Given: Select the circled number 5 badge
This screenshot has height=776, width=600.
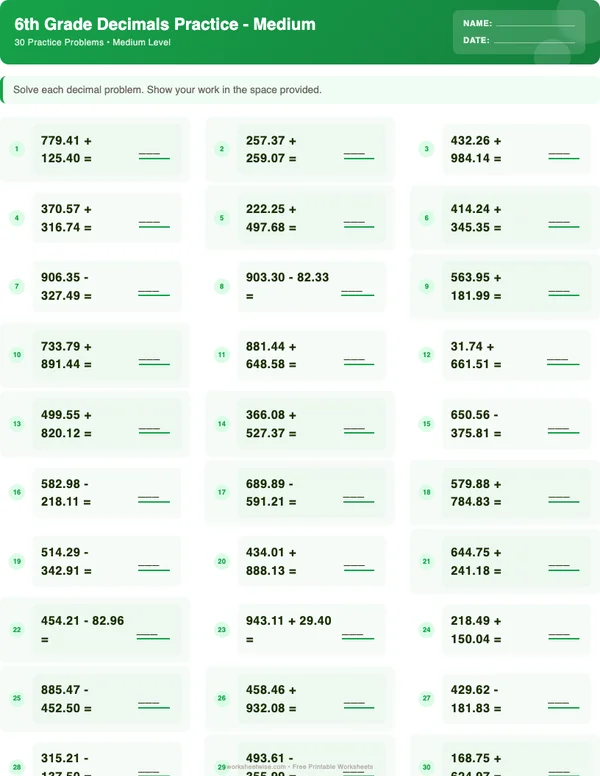Looking at the screenshot, I should point(222,218).
